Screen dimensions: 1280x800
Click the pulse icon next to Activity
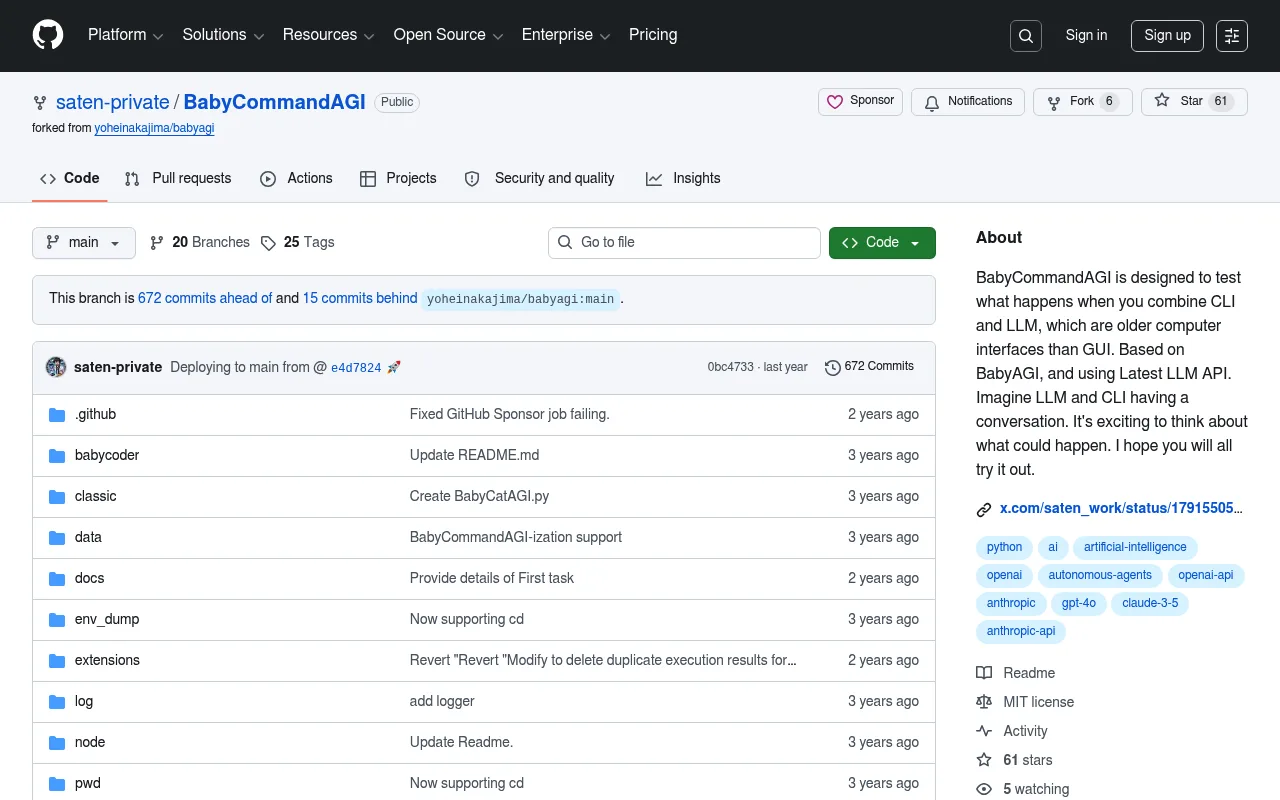(x=984, y=731)
